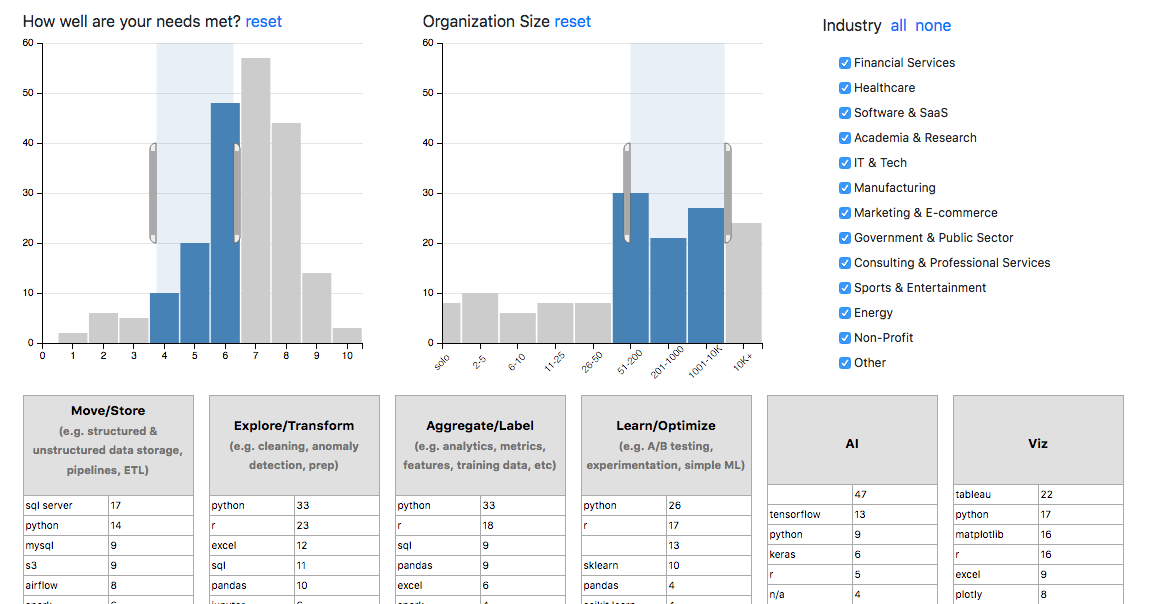The image size is (1153, 604).
Task: Click the 10K+ organization size bar
Action: [x=744, y=283]
